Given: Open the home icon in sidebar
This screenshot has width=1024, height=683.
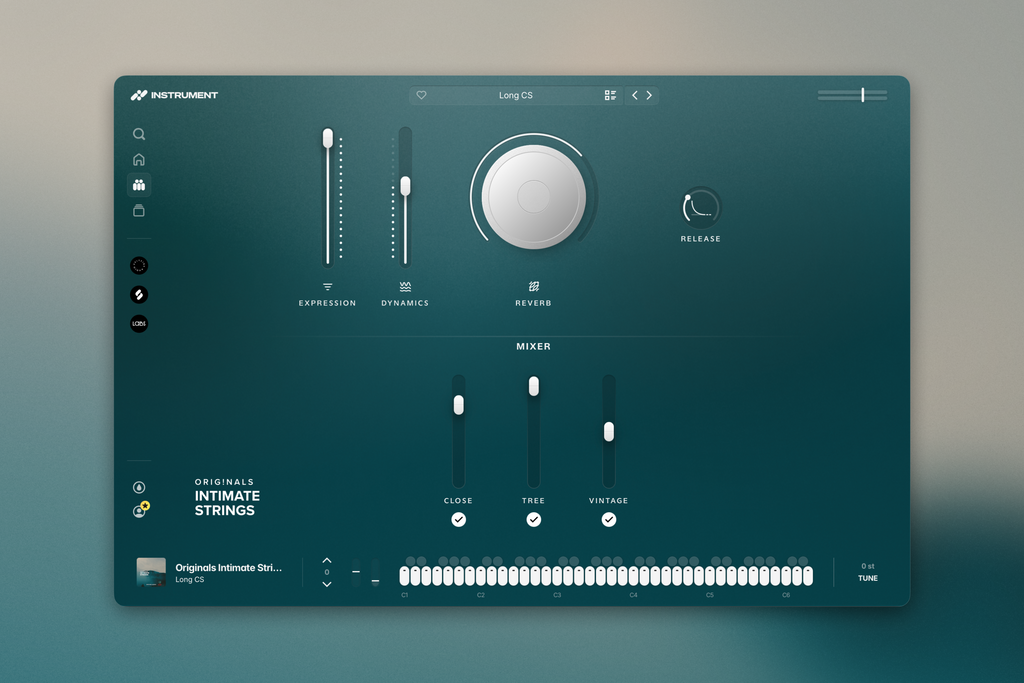Looking at the screenshot, I should [139, 159].
